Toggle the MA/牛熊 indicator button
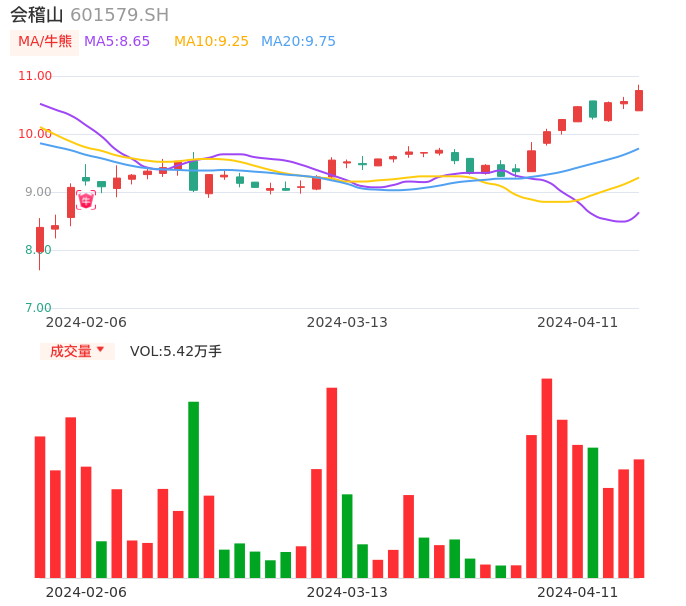Screen dimensions: 686x606 pos(44,42)
